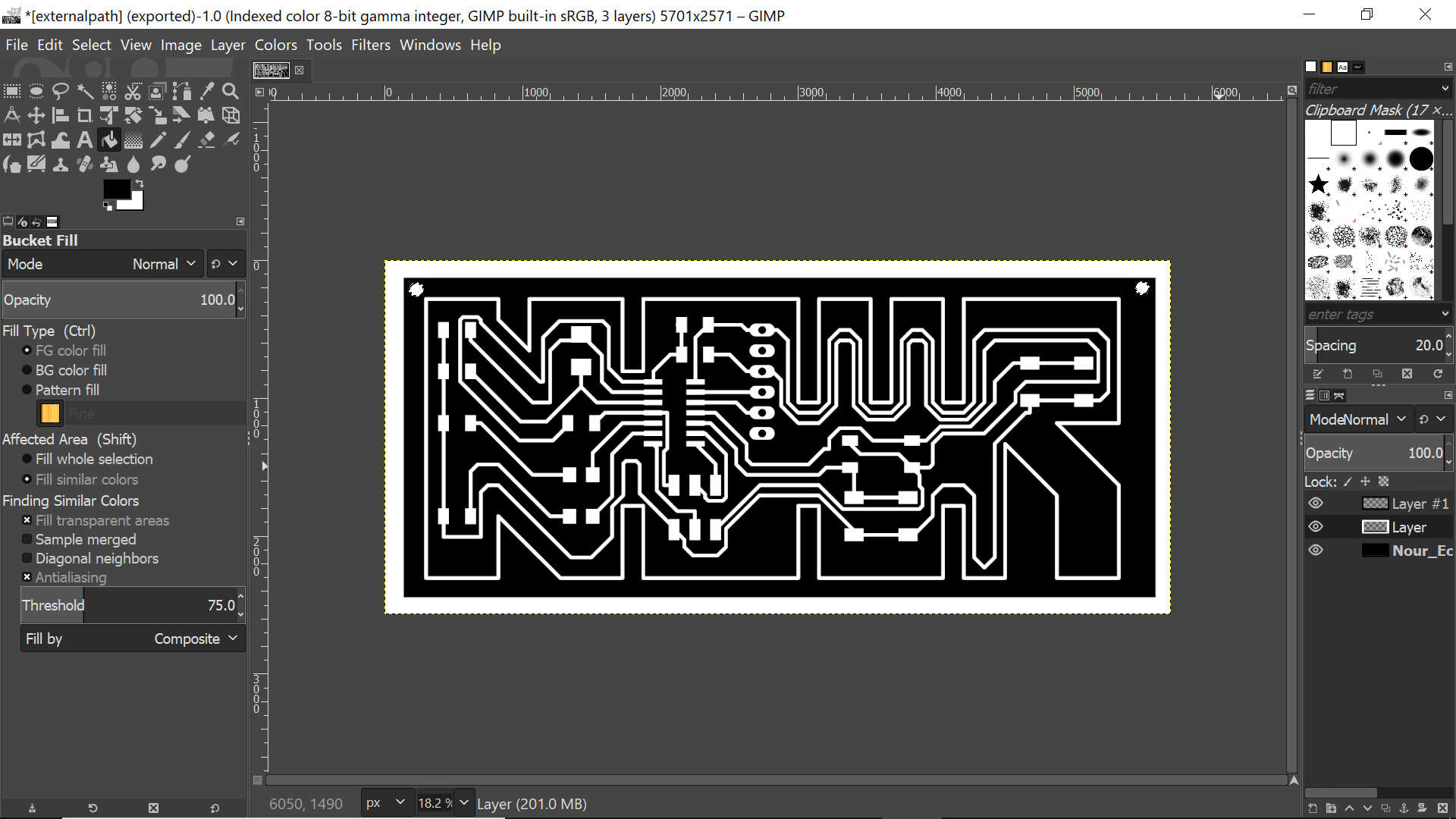
Task: Choose BG color fill radio option
Action: pos(27,370)
